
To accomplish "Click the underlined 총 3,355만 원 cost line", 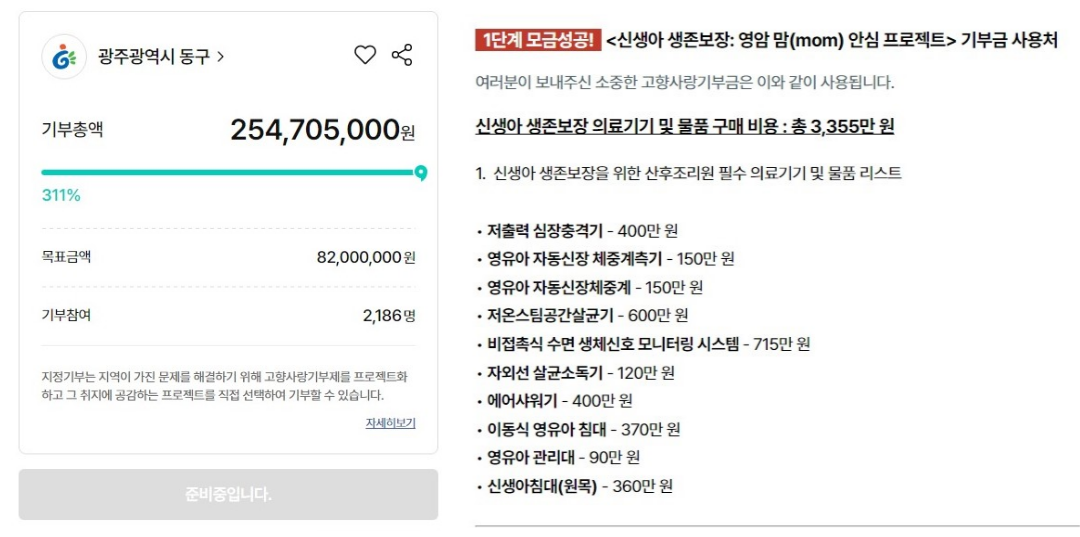I will (x=685, y=126).
